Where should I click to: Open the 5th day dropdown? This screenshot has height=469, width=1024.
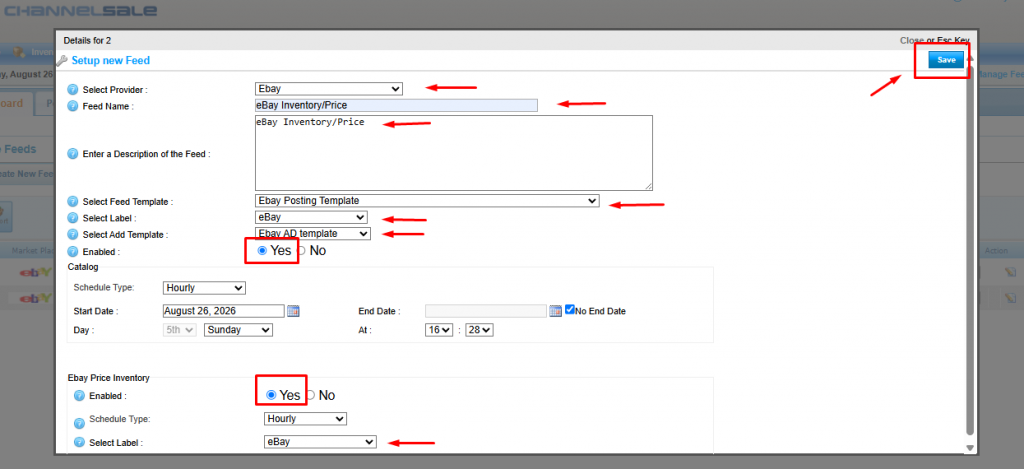[x=180, y=330]
